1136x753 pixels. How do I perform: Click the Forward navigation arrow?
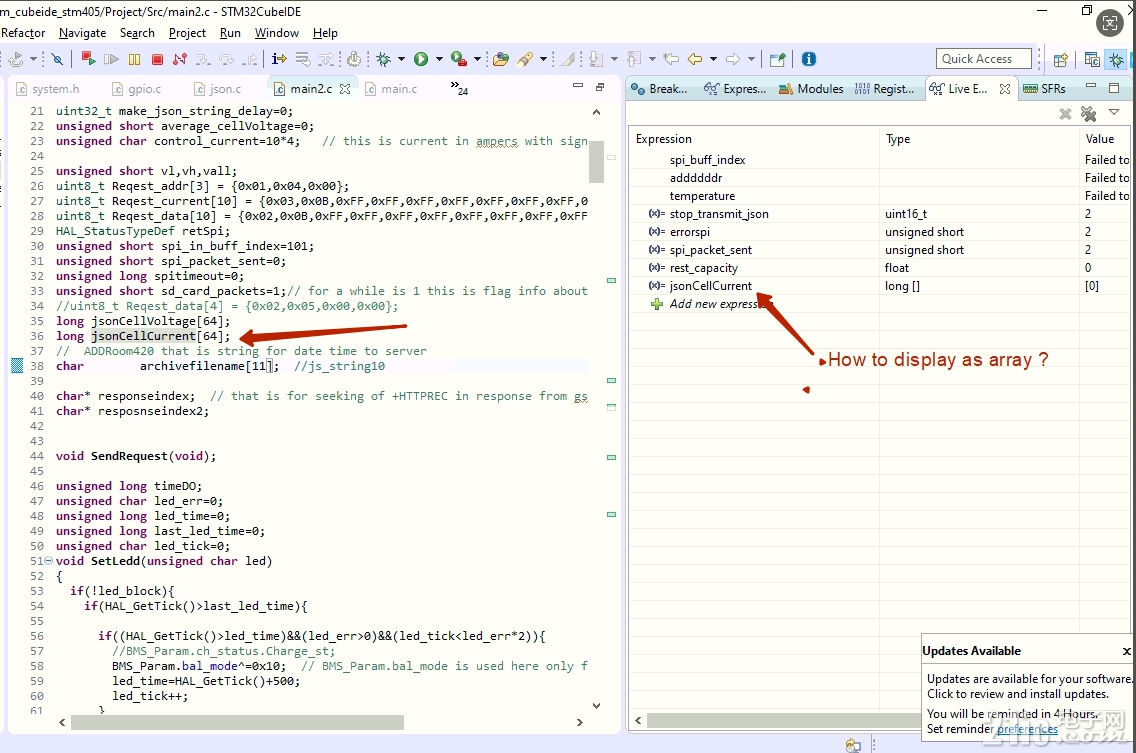click(x=732, y=59)
